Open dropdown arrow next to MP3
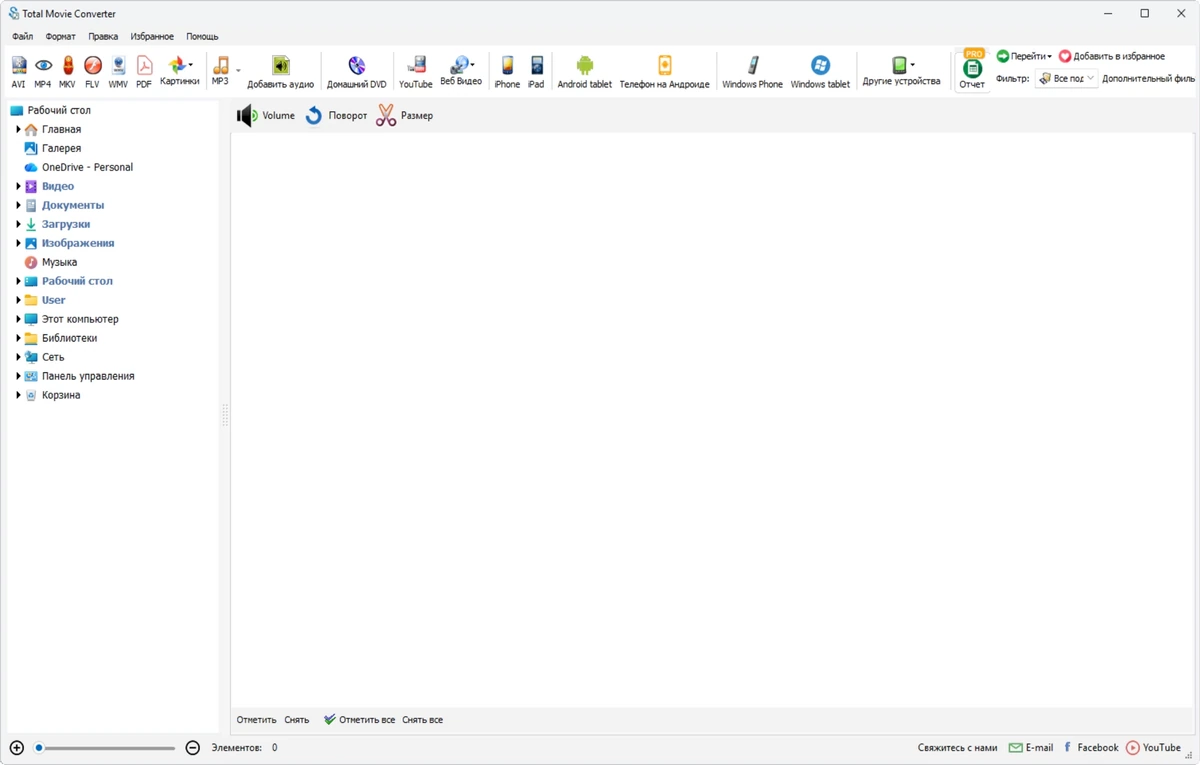This screenshot has width=1200, height=765. tap(238, 71)
